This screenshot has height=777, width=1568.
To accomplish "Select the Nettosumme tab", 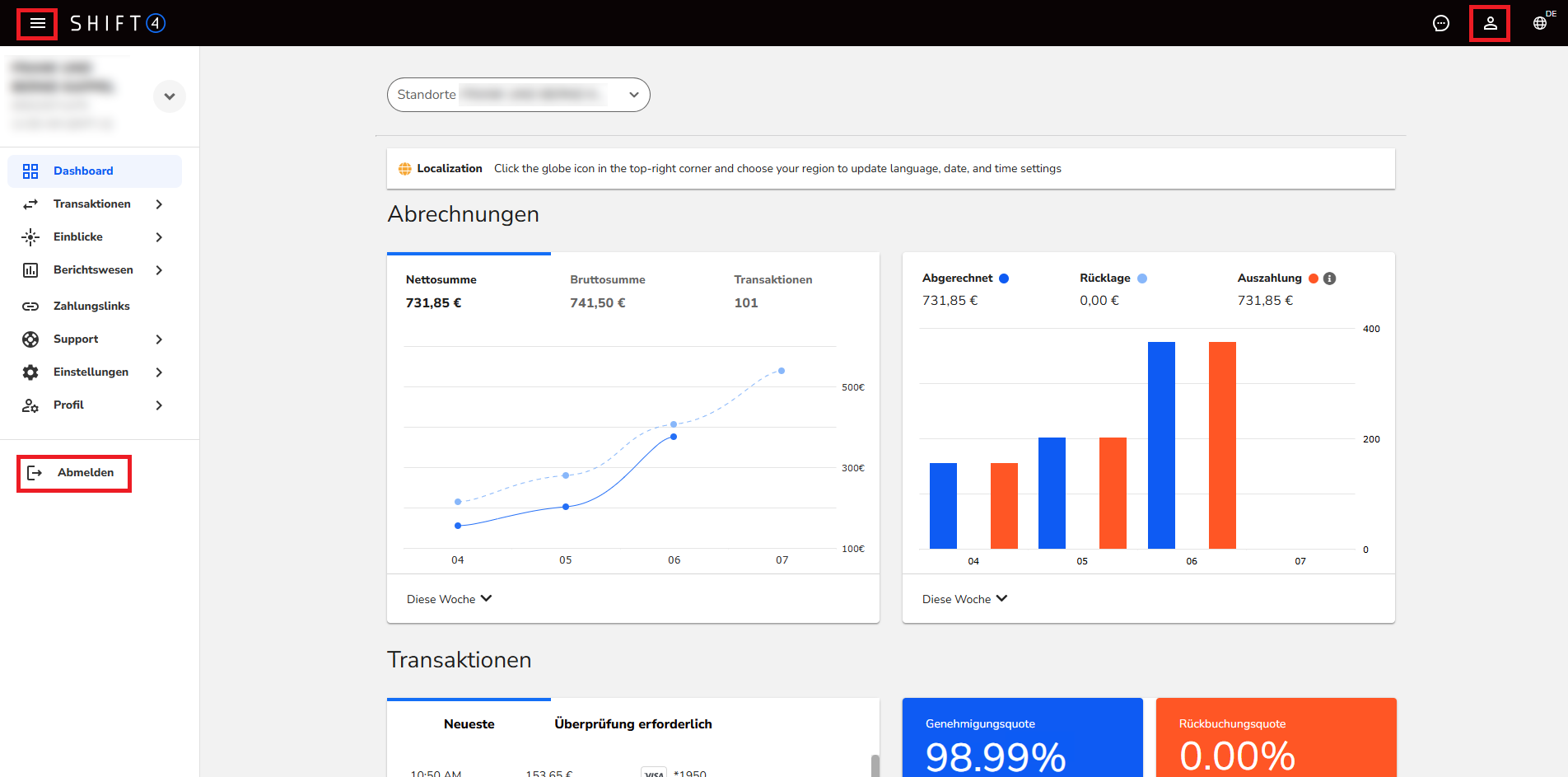I will tap(469, 292).
